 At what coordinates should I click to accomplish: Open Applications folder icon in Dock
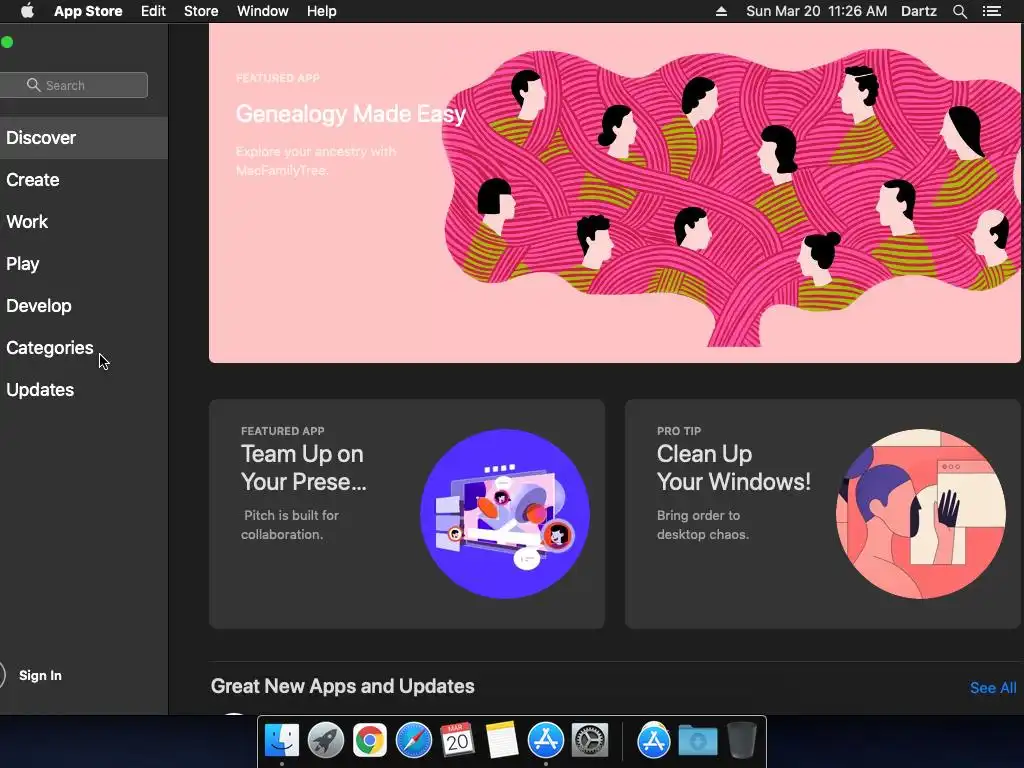[x=654, y=741]
